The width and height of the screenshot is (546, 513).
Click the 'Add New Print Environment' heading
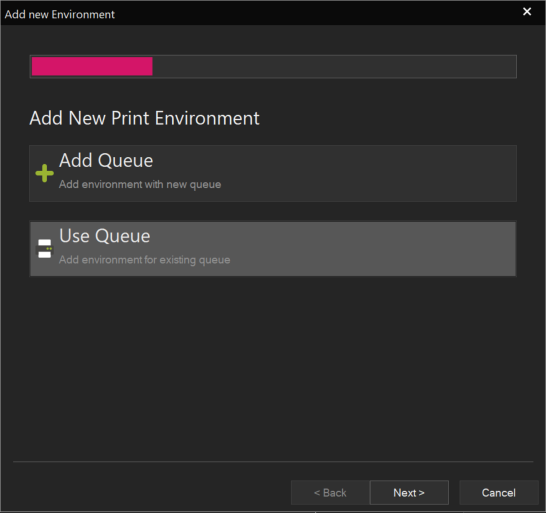pos(144,118)
